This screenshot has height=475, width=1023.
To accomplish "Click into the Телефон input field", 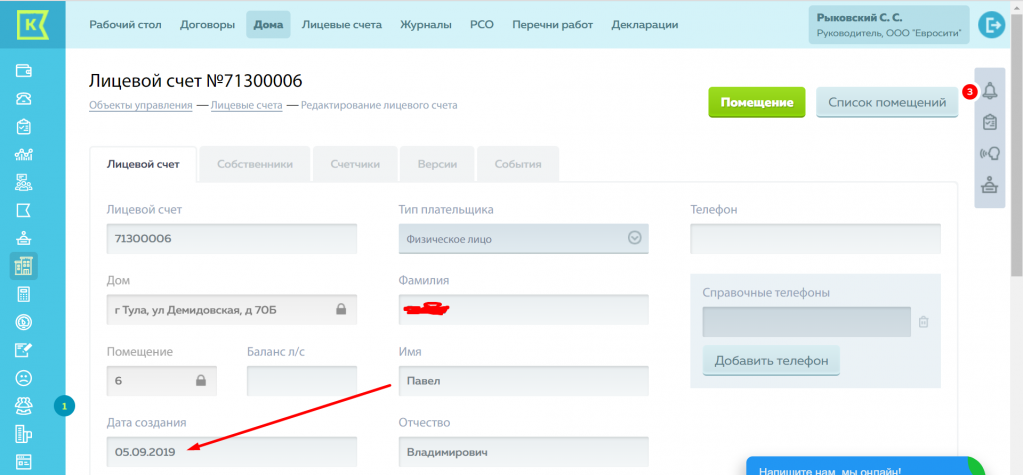I will (x=815, y=239).
